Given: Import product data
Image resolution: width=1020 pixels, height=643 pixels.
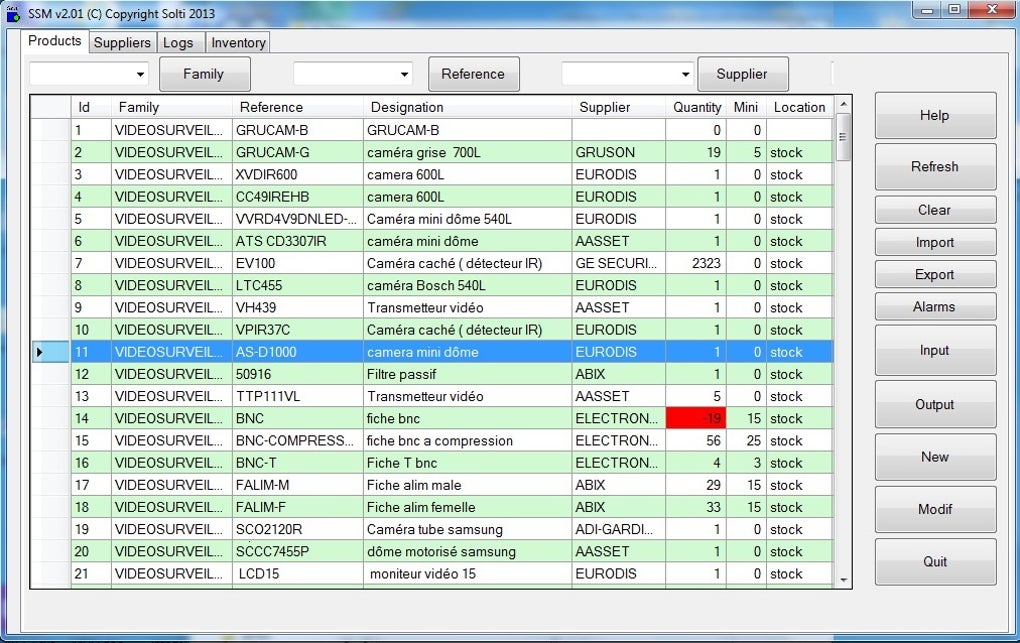Looking at the screenshot, I should tap(935, 242).
